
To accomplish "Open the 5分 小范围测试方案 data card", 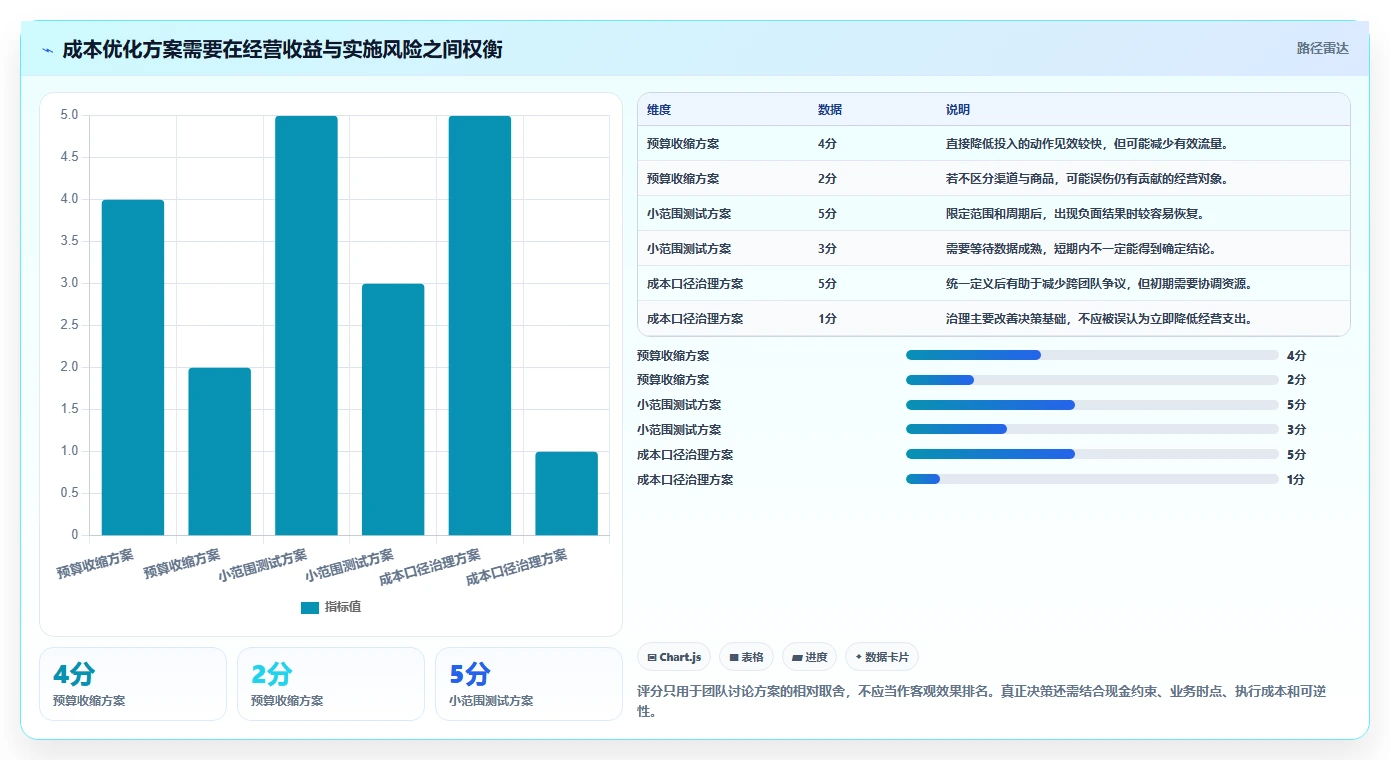I will click(x=529, y=684).
